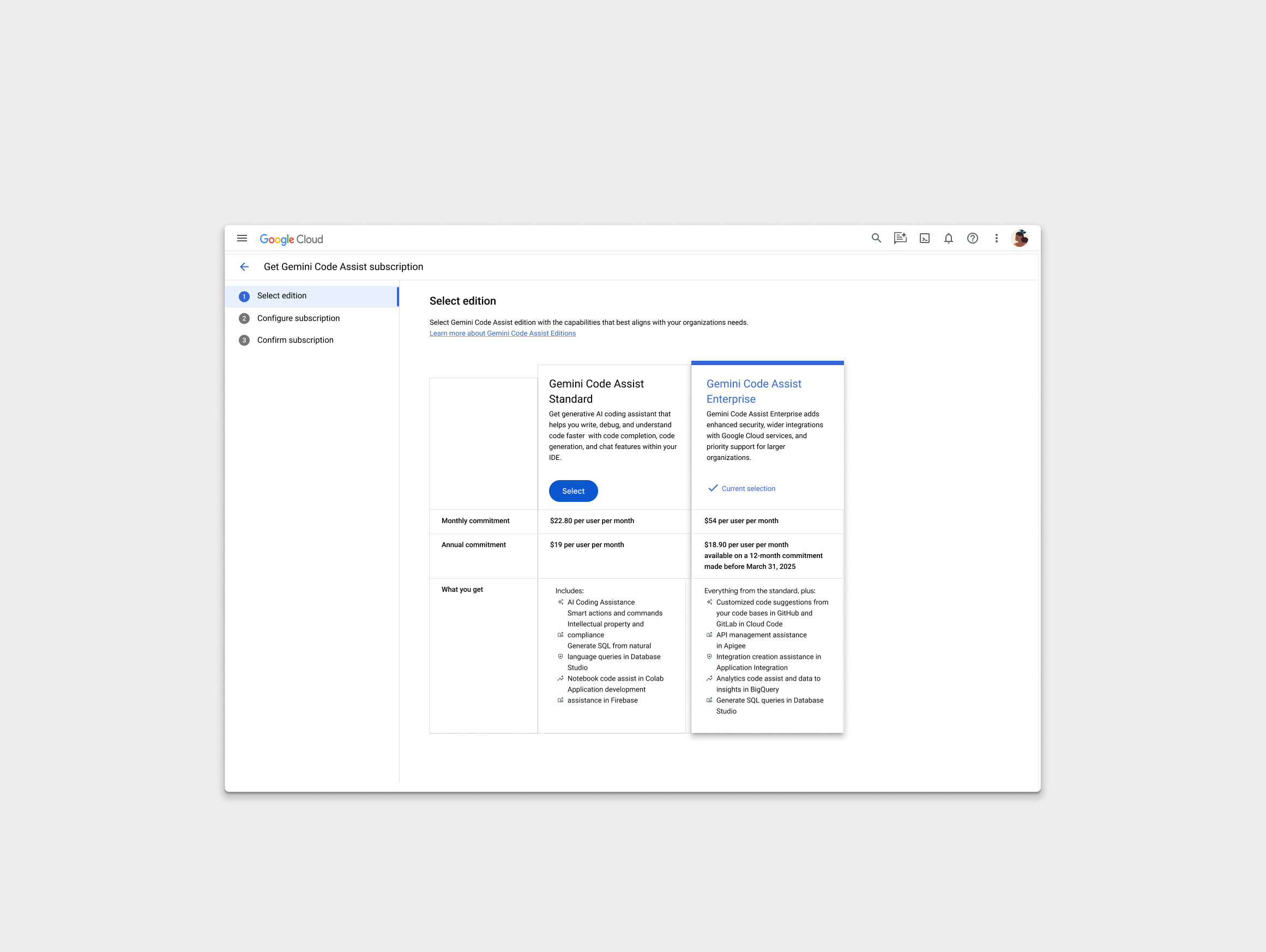Open Gemini chat assistant icon

coord(900,238)
